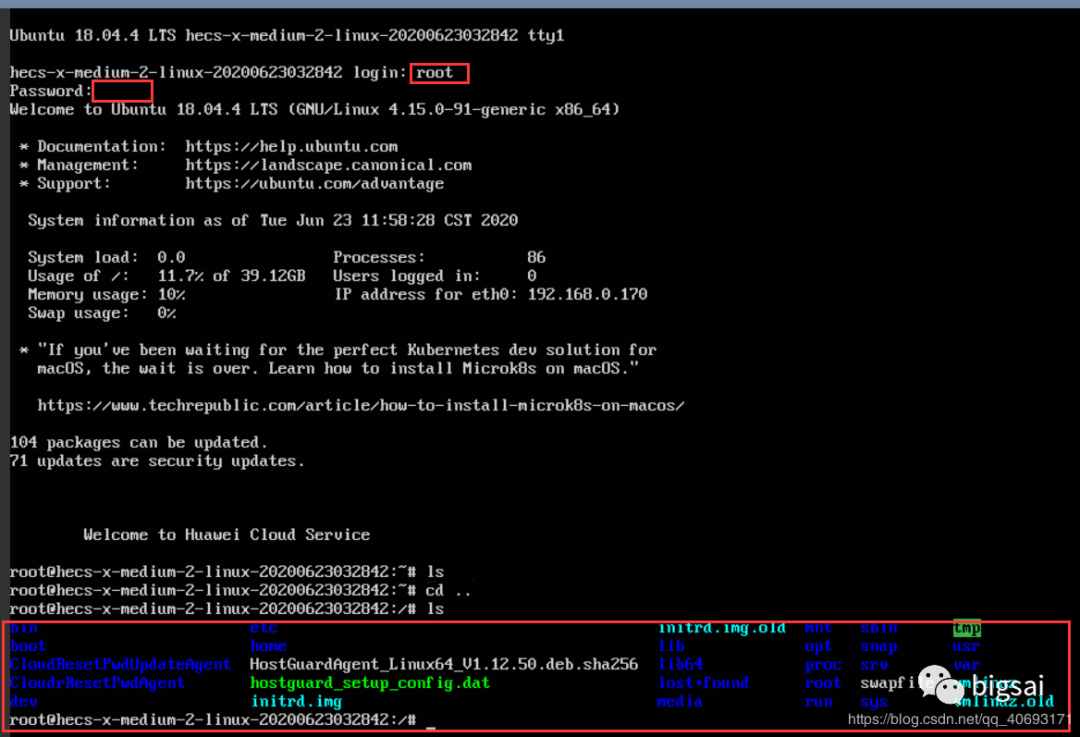Screen dimensions: 1080x737
Task: Open the https://landscape.canonical.com management URL
Action: [329, 165]
